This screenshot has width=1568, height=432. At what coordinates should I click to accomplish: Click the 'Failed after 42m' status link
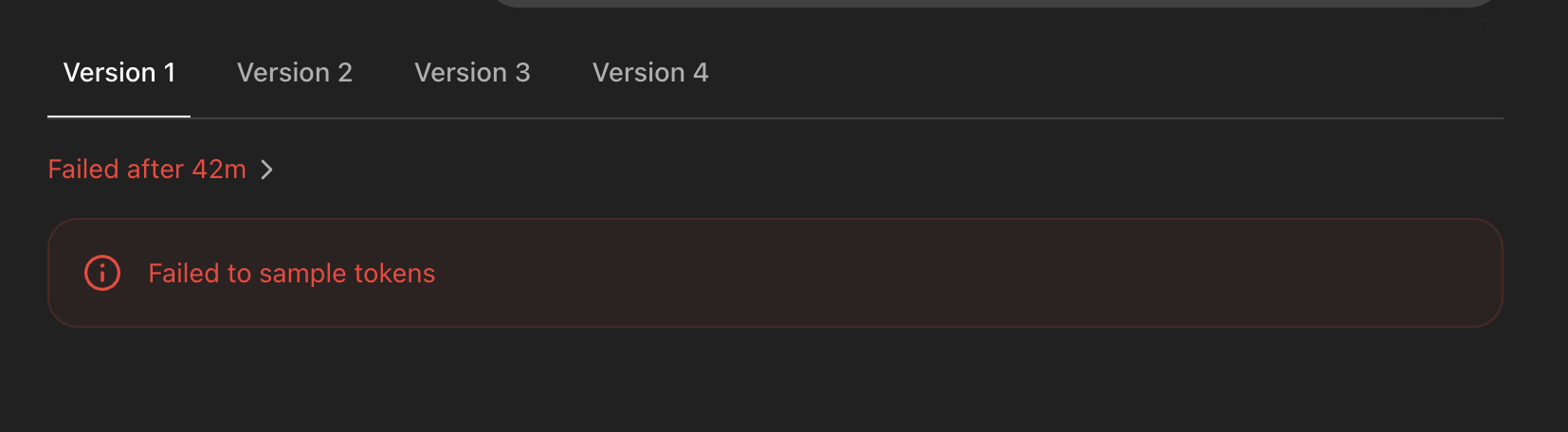click(x=147, y=170)
